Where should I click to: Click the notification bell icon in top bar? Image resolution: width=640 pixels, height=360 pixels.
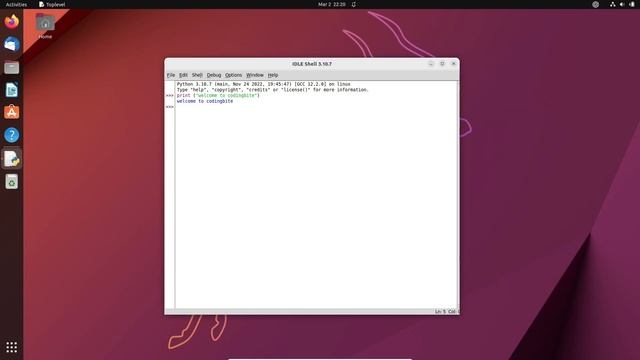[353, 4]
